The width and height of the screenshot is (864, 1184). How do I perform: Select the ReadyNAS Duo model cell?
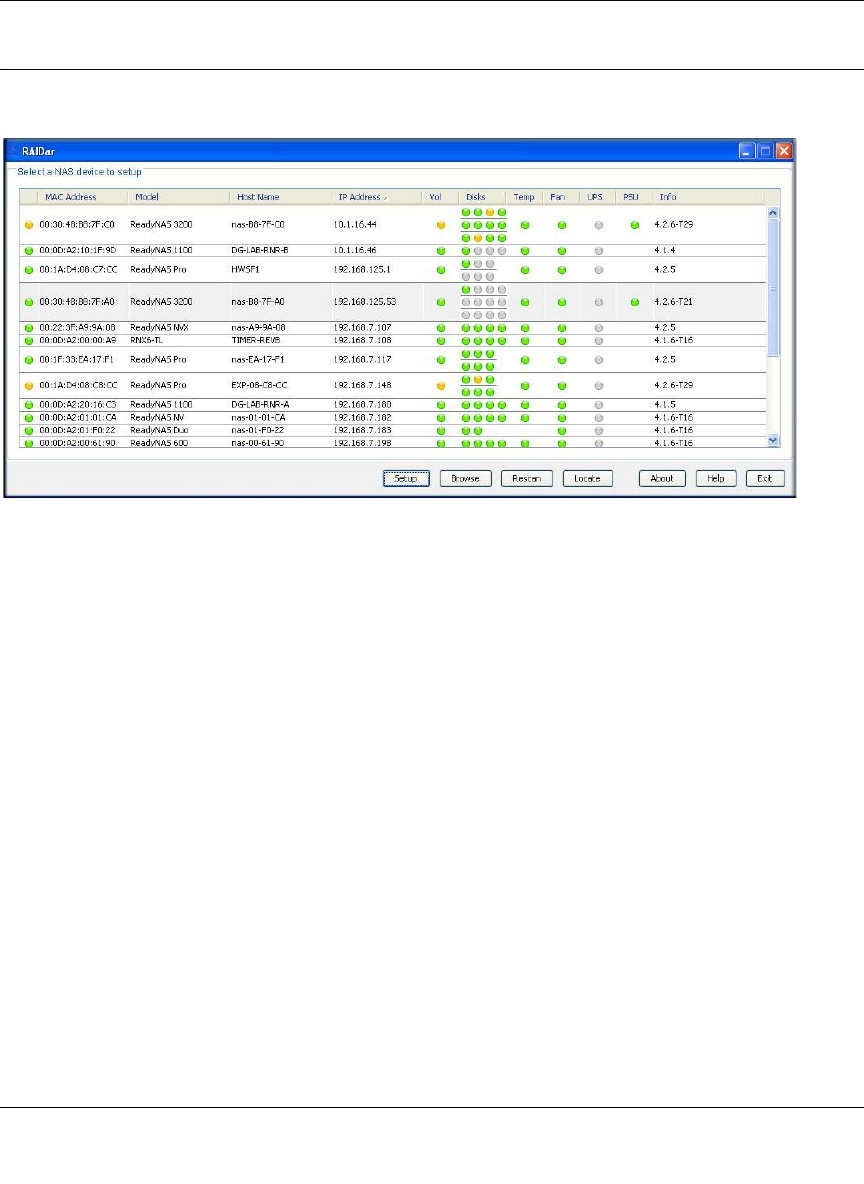[159, 430]
